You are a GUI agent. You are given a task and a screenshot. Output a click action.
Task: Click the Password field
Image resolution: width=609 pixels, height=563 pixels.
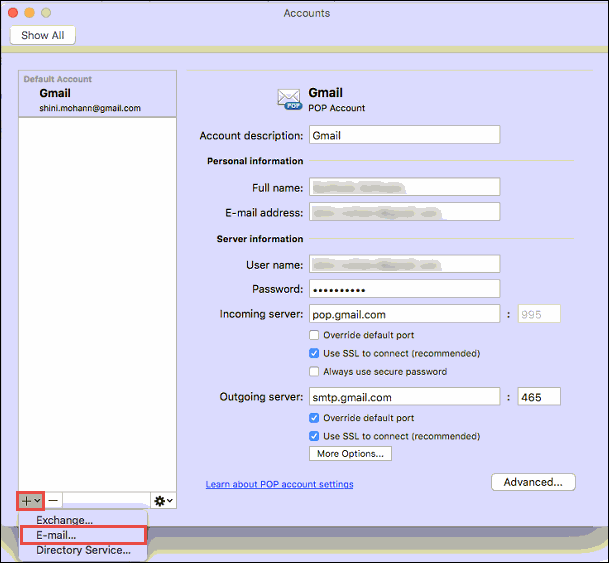[x=404, y=289]
